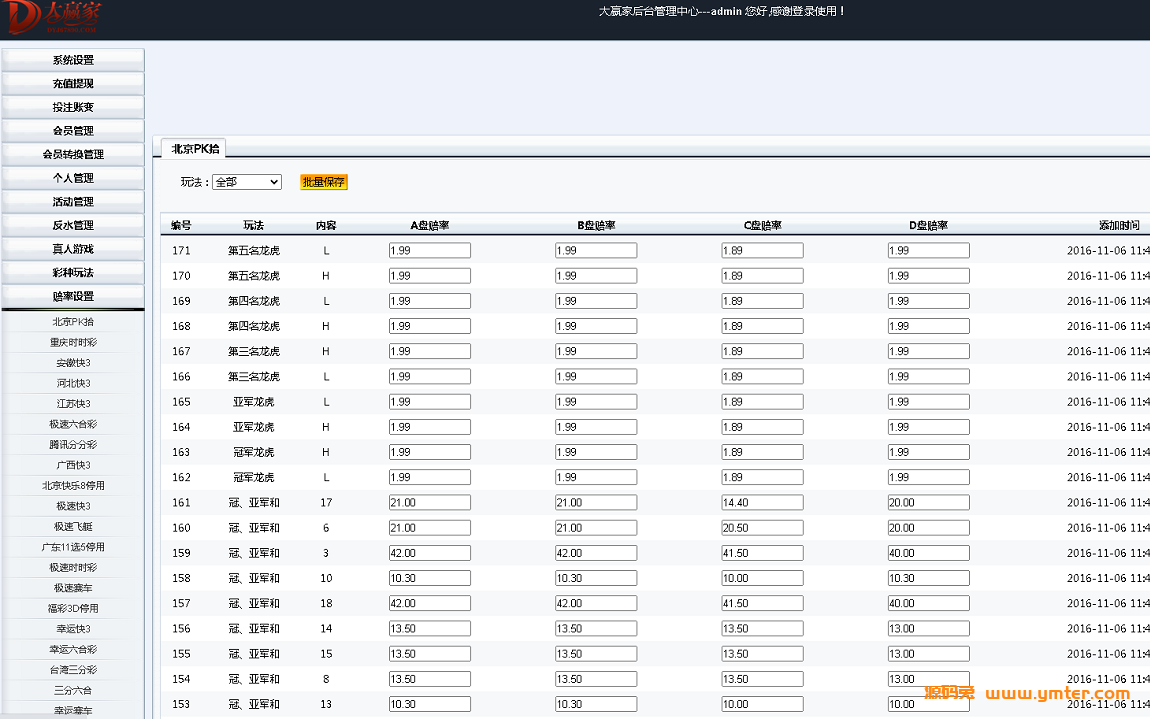Select 极速飞艇 in sidebar

coord(73,527)
